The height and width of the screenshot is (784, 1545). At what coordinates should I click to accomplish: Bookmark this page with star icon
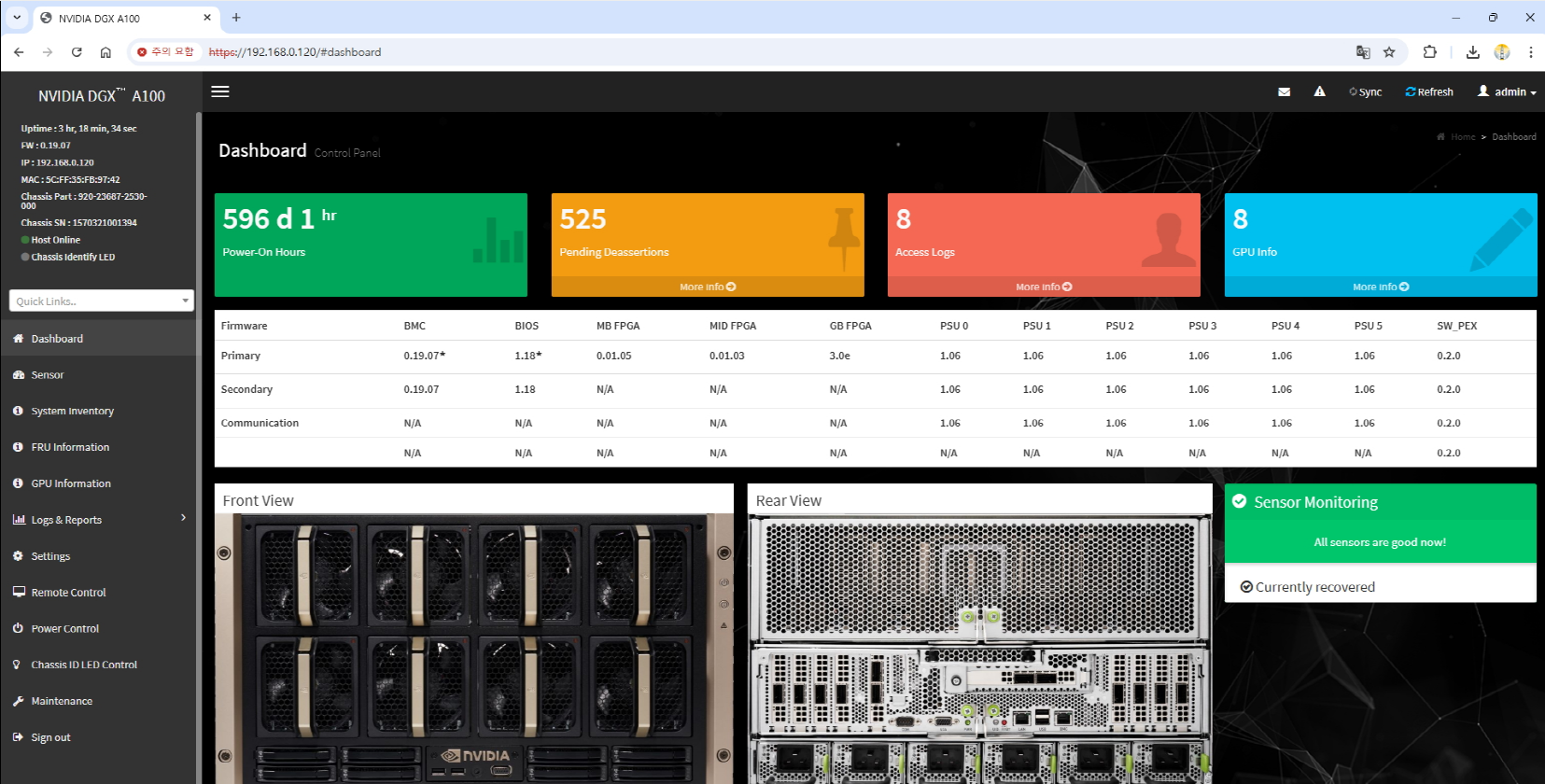(x=1389, y=52)
